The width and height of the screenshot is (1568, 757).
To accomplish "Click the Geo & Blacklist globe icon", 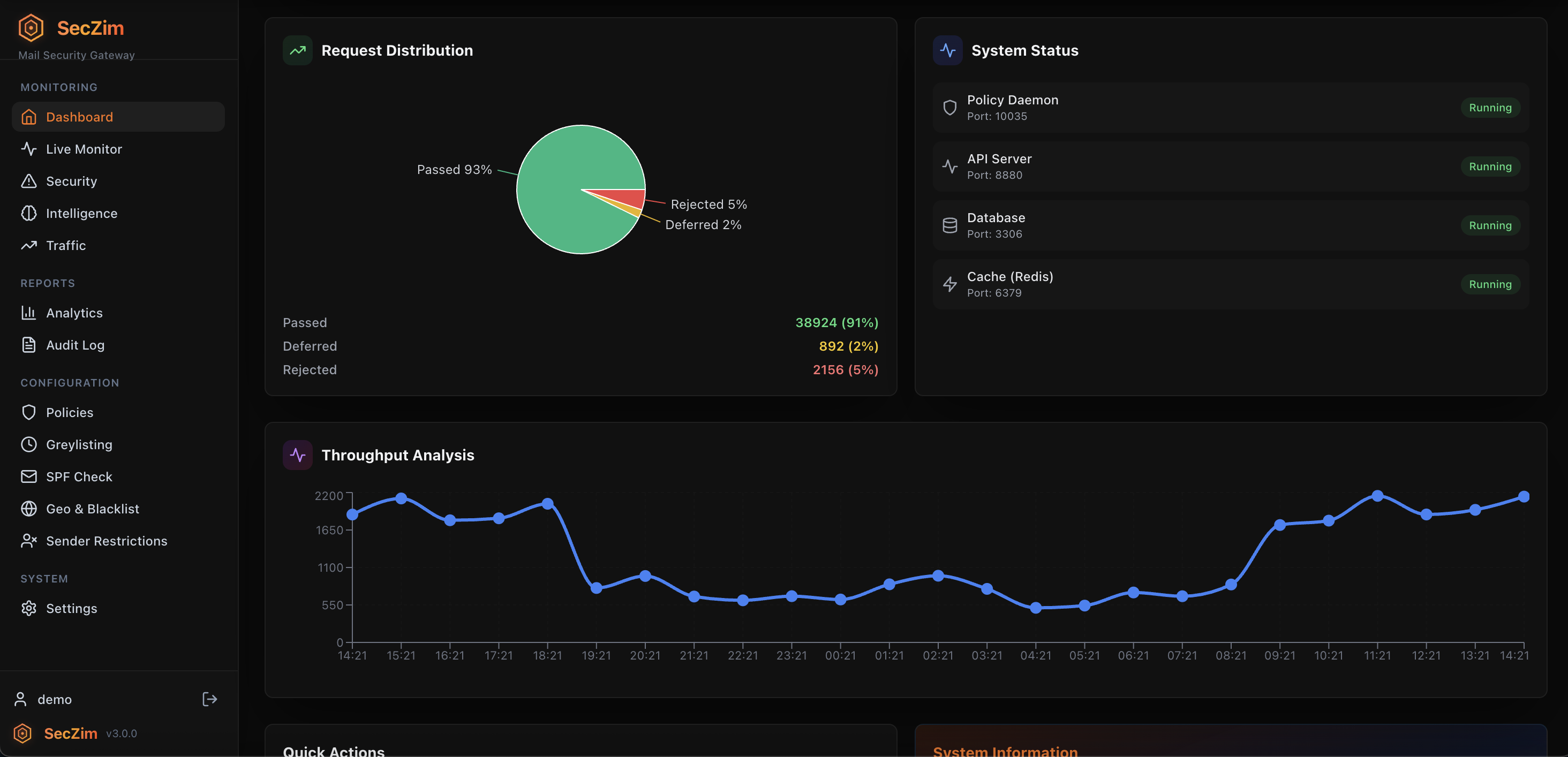I will [x=28, y=508].
